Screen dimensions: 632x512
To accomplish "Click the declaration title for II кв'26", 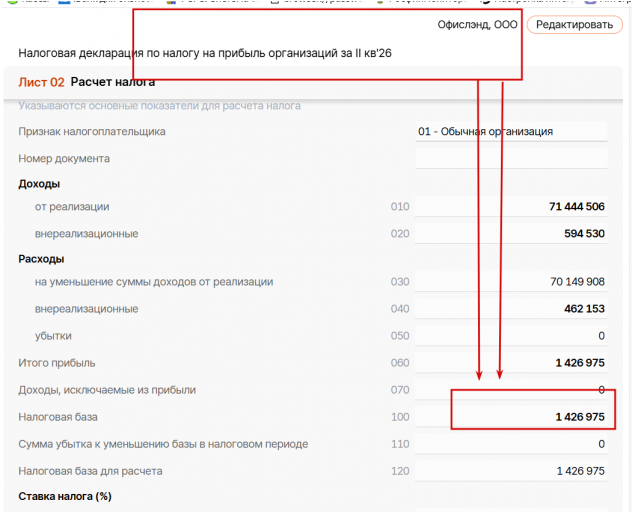I will pyautogui.click(x=205, y=53).
